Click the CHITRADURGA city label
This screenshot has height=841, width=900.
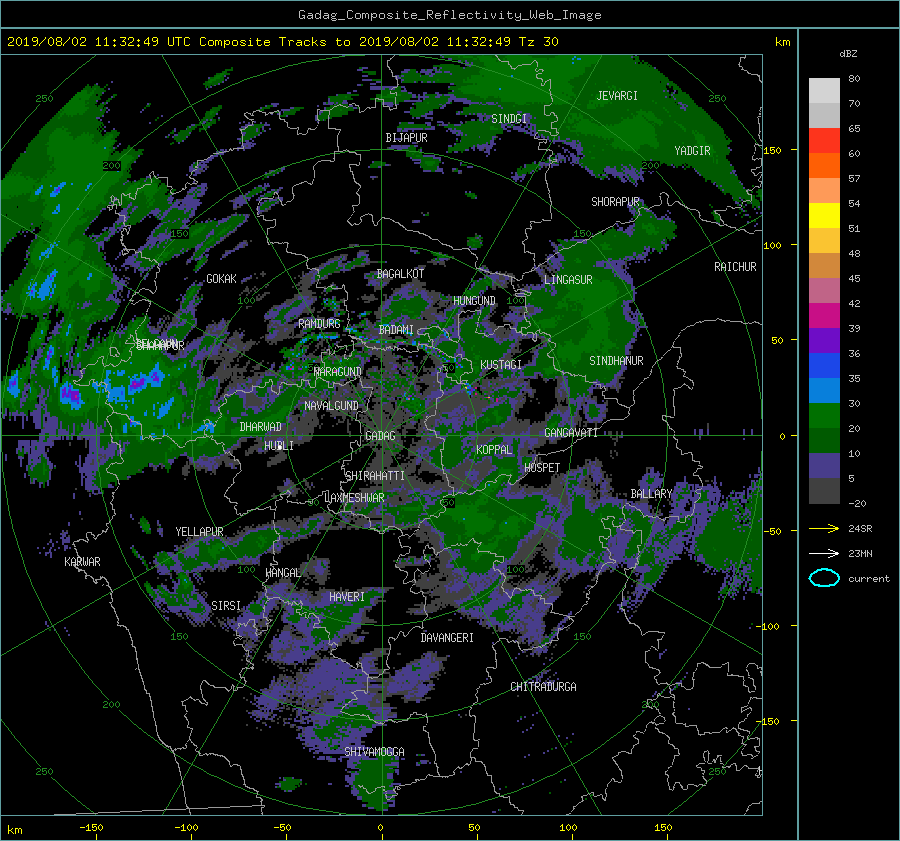543,687
